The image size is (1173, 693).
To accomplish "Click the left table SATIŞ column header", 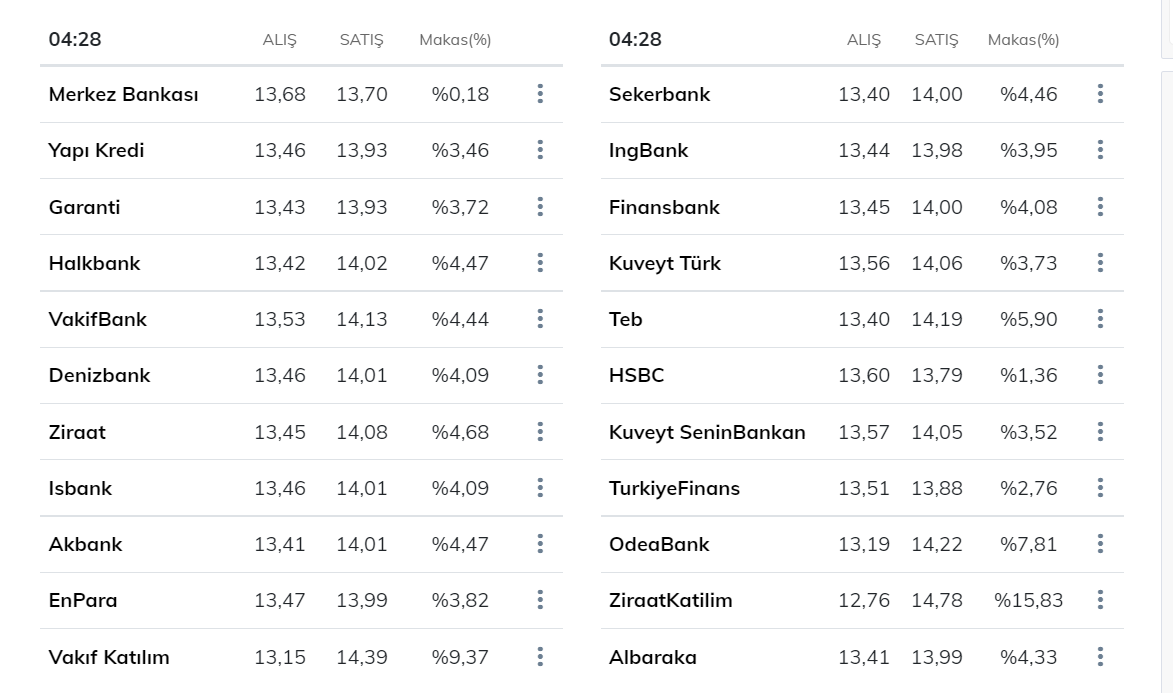I will click(361, 40).
